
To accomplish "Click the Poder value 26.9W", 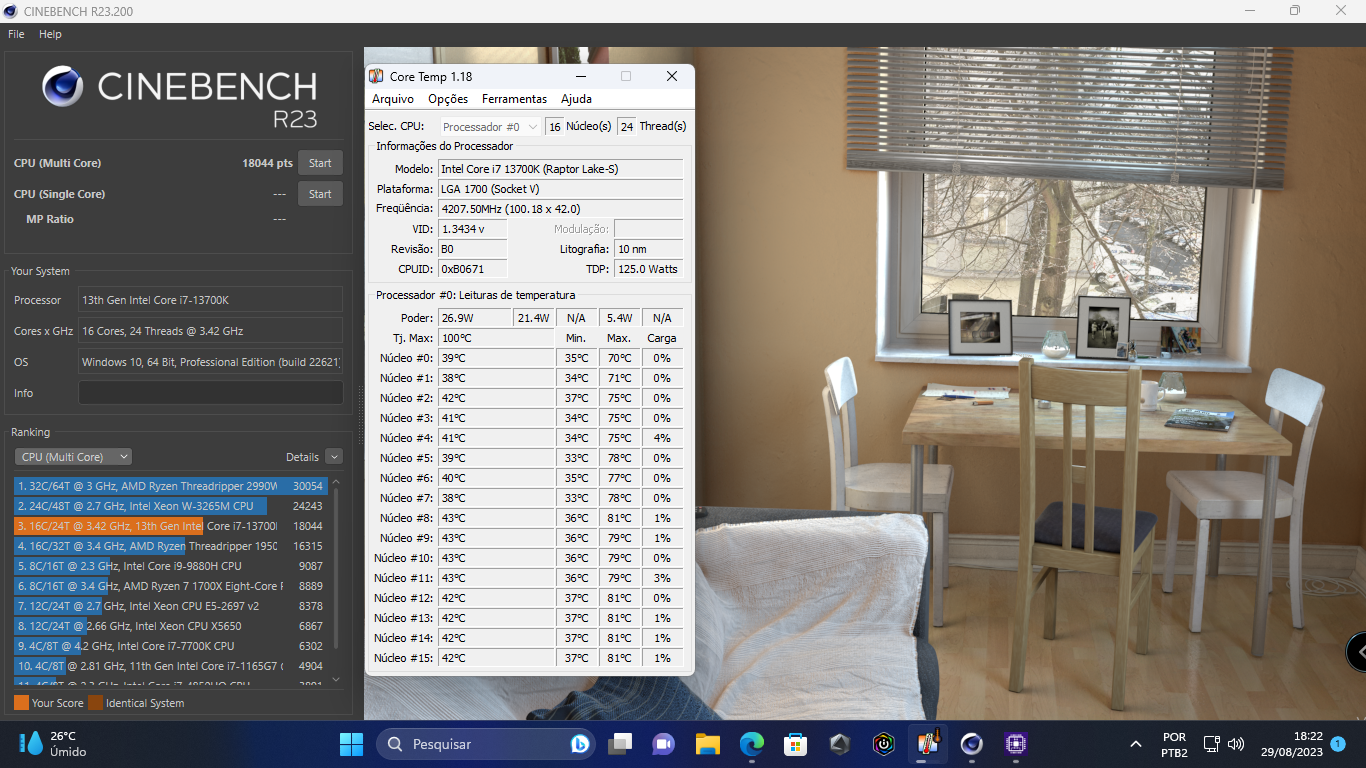I will tap(475, 318).
